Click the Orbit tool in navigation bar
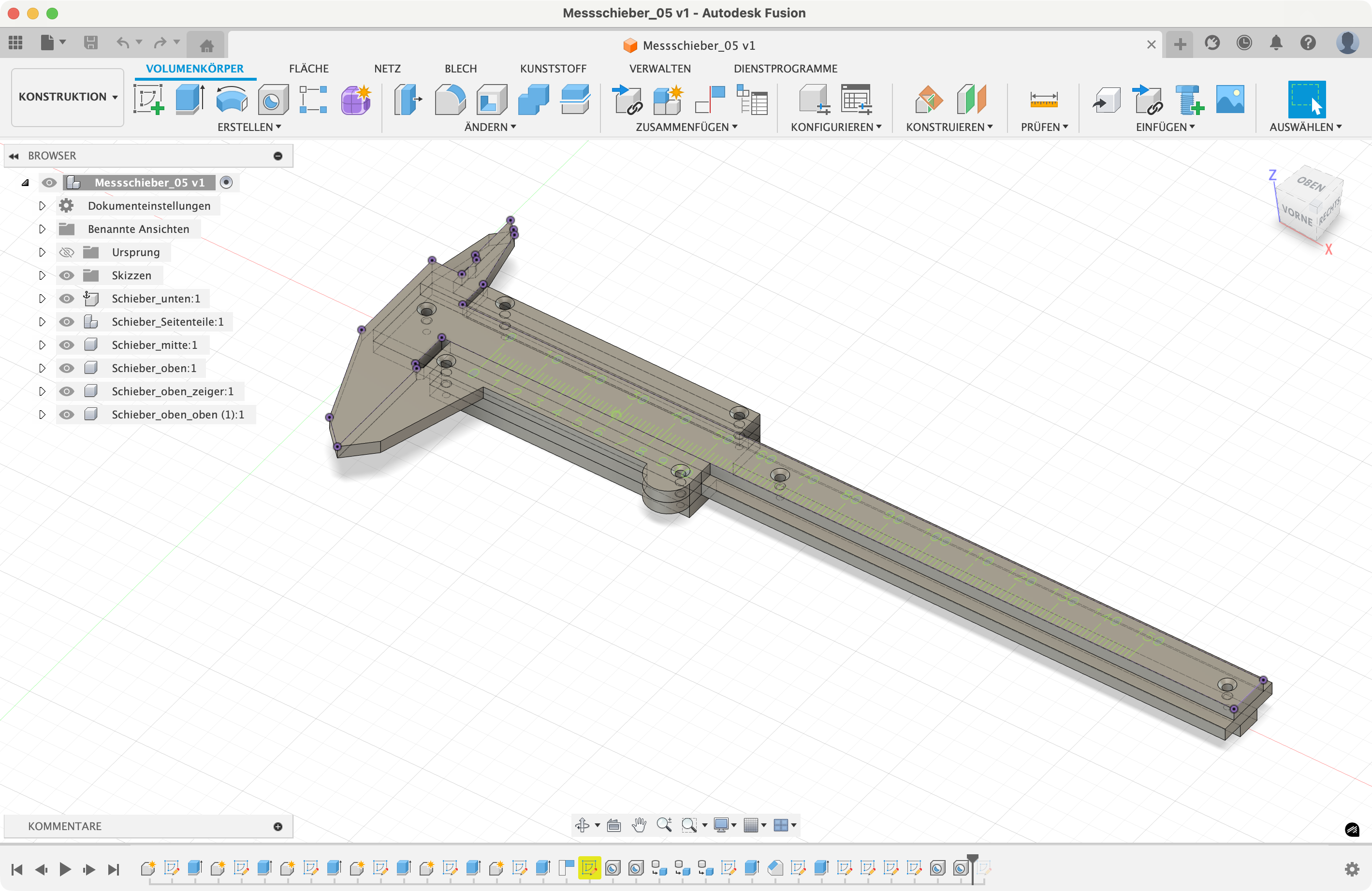 582,825
